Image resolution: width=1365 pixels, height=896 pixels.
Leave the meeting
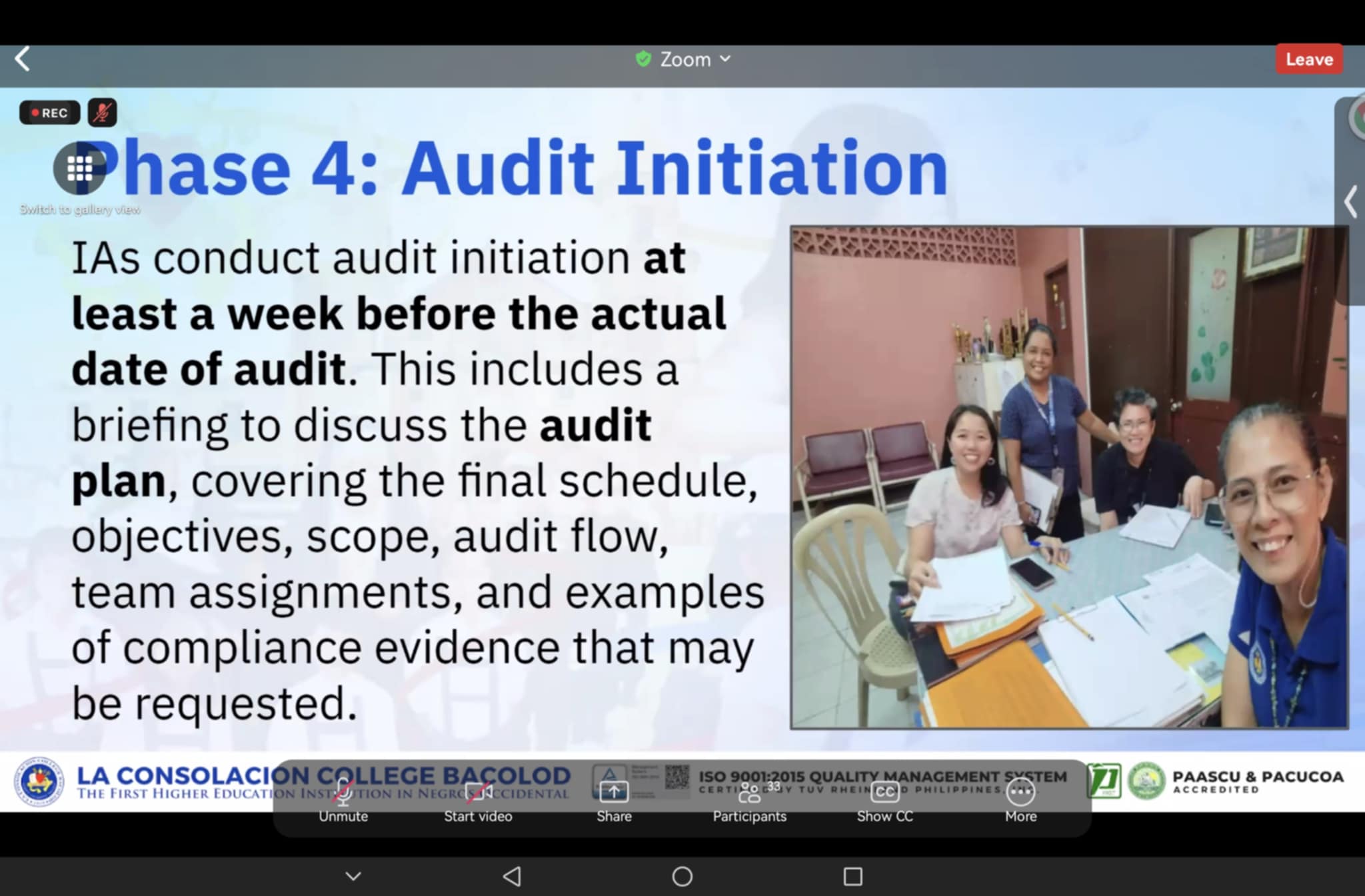pos(1308,59)
